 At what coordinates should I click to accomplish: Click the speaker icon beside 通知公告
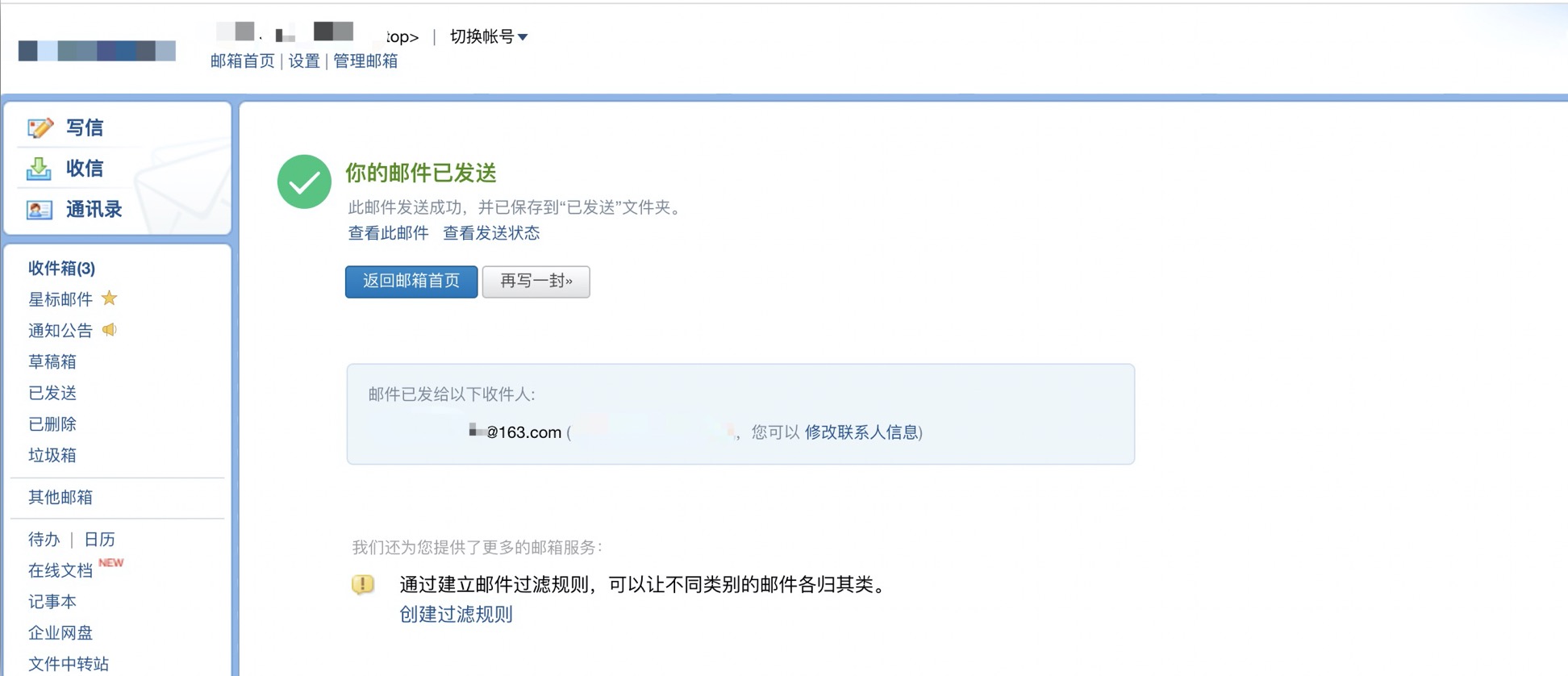pos(111,330)
